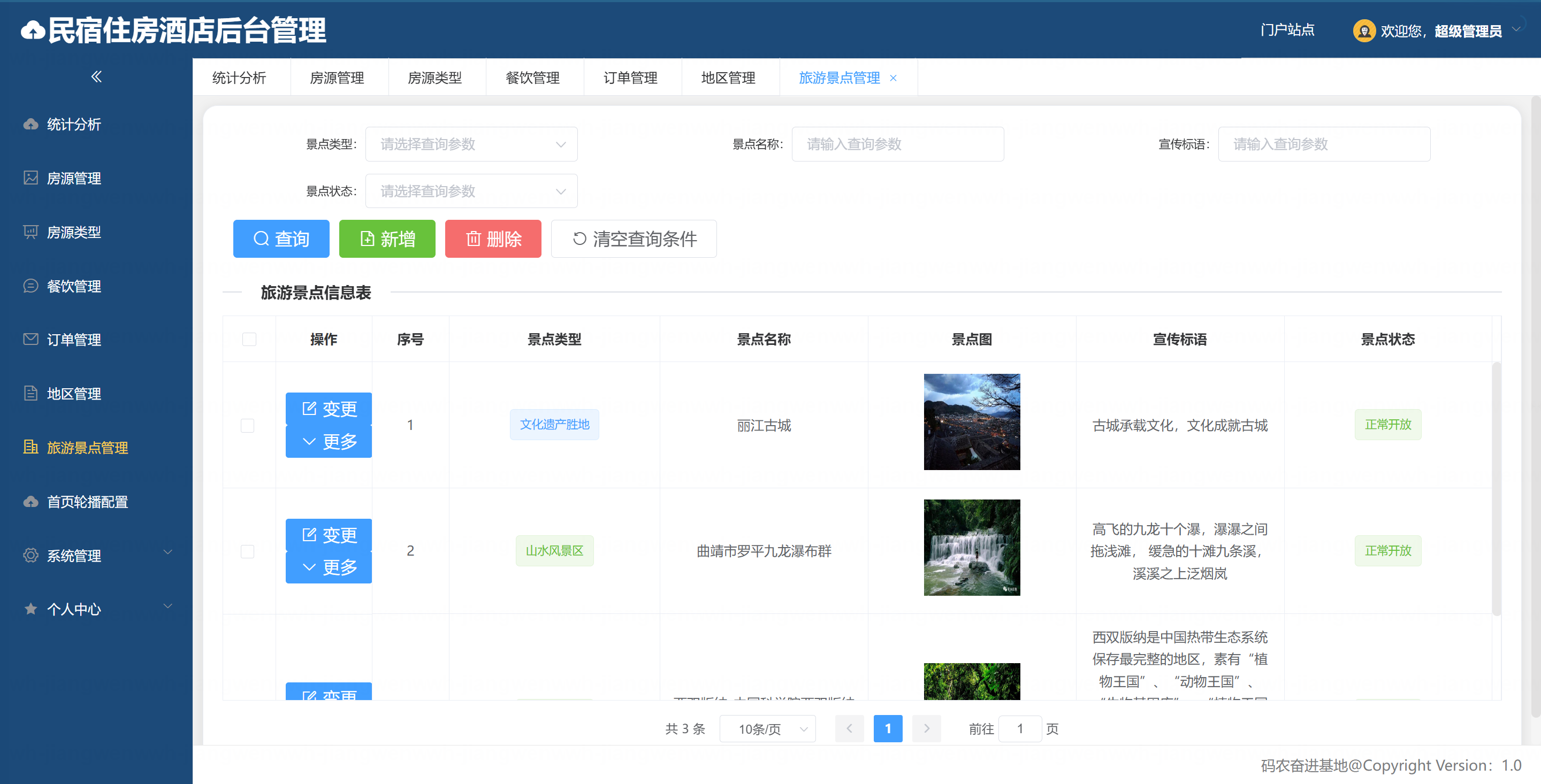The height and width of the screenshot is (784, 1541).
Task: Collapse the sidebar with double-chevron icon
Action: click(x=96, y=76)
